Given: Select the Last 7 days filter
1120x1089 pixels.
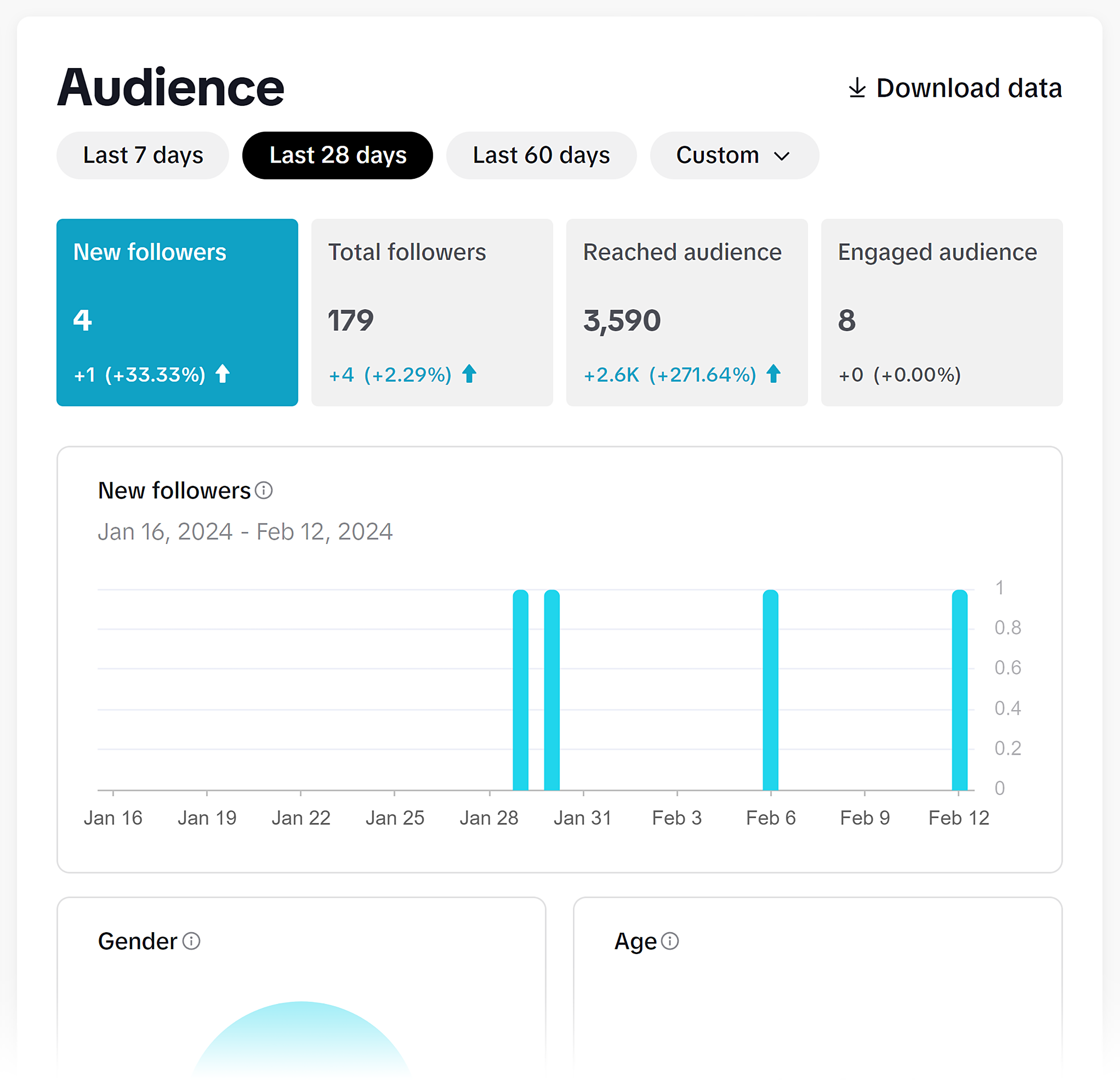Looking at the screenshot, I should (x=142, y=155).
